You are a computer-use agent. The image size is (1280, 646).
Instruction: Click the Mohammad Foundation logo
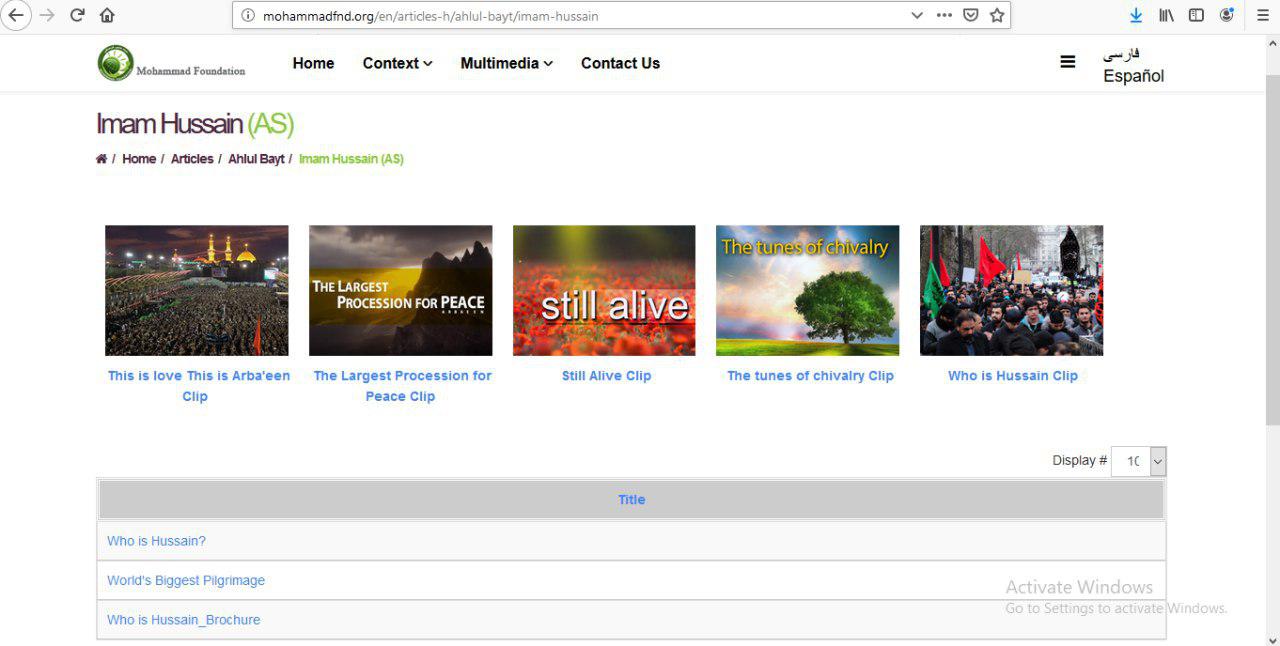(x=171, y=63)
